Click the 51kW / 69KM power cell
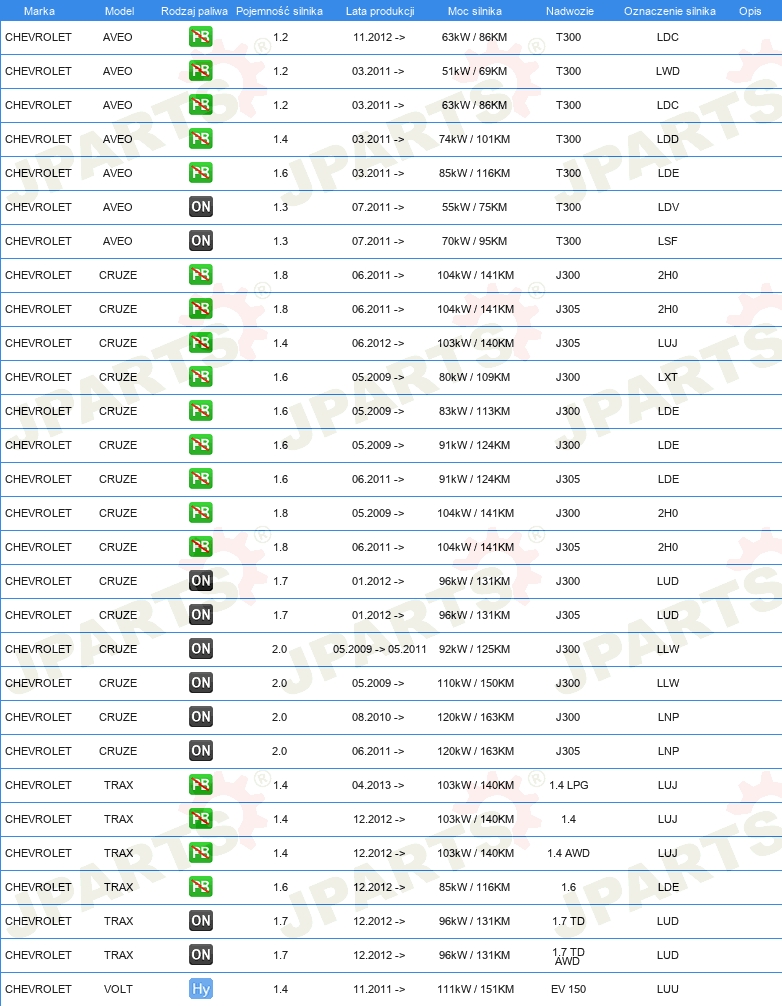This screenshot has height=1006, width=782. tap(475, 71)
